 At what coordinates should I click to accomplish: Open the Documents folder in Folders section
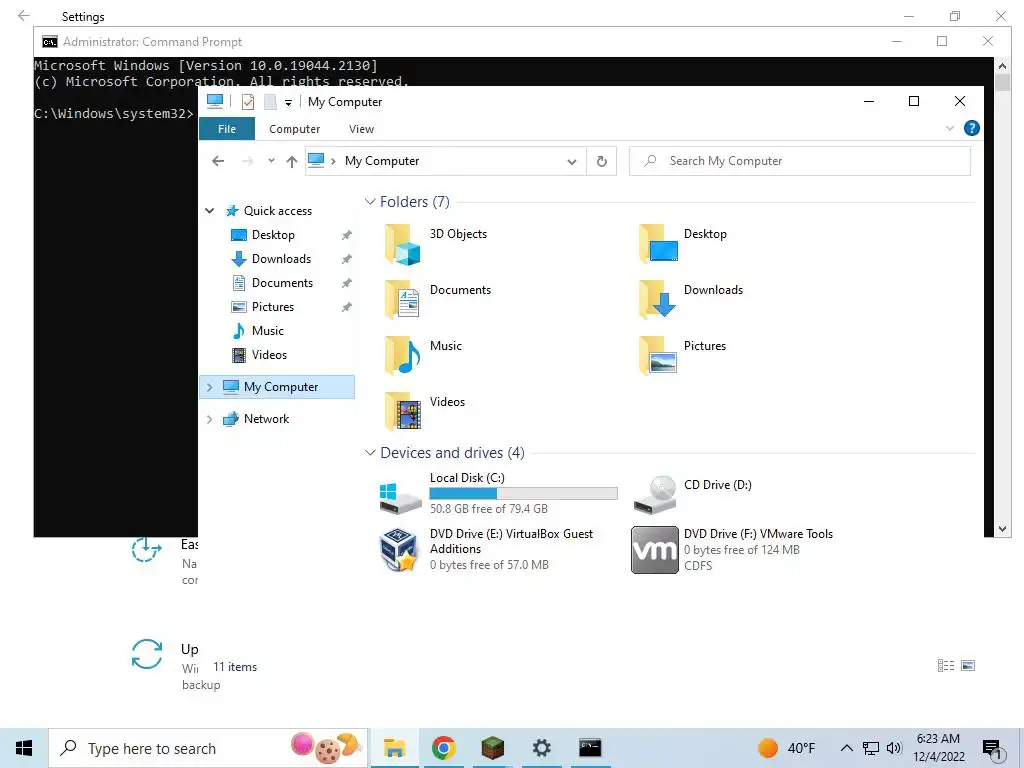click(x=402, y=300)
